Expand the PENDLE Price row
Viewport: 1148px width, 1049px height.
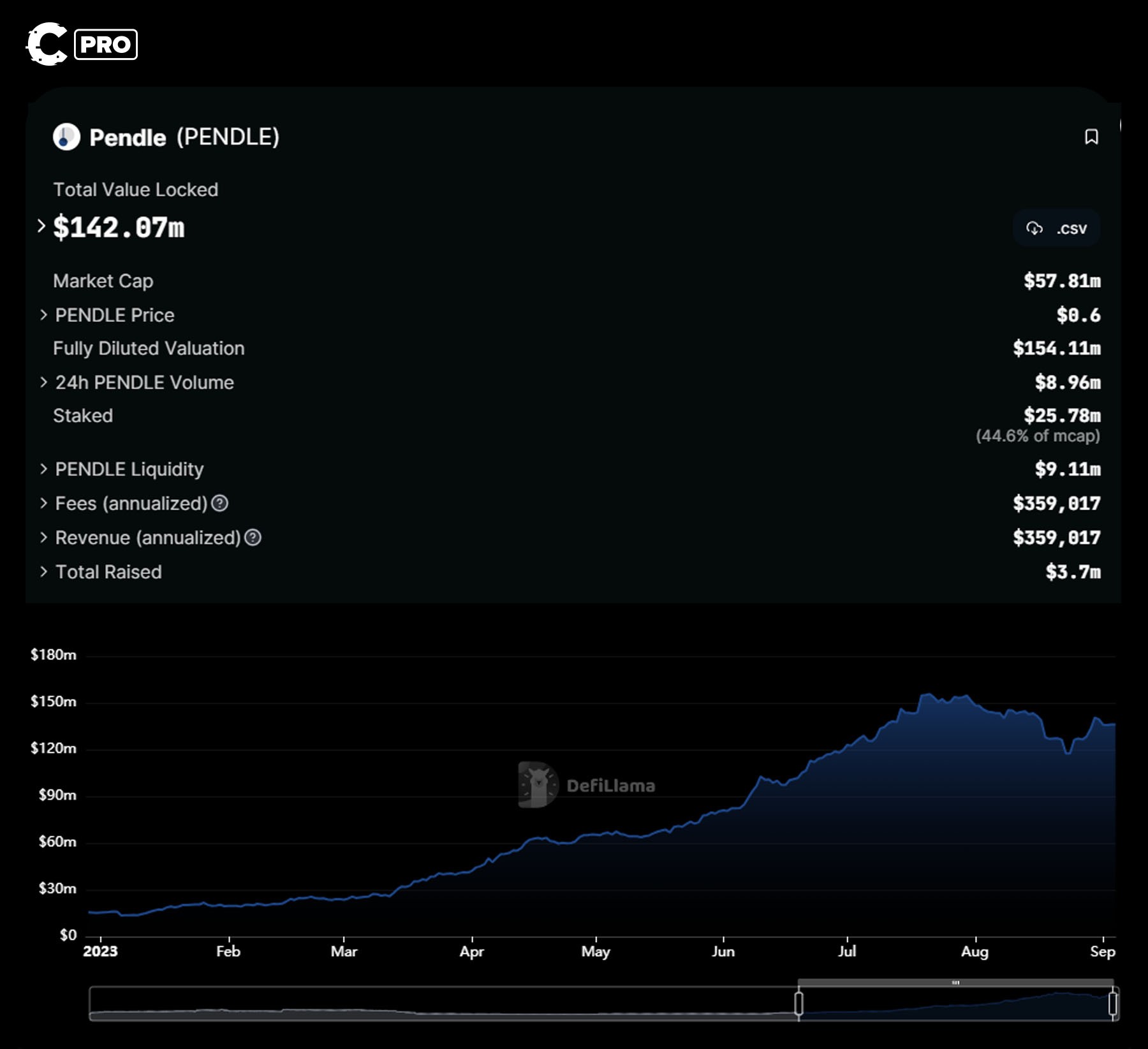[x=43, y=315]
